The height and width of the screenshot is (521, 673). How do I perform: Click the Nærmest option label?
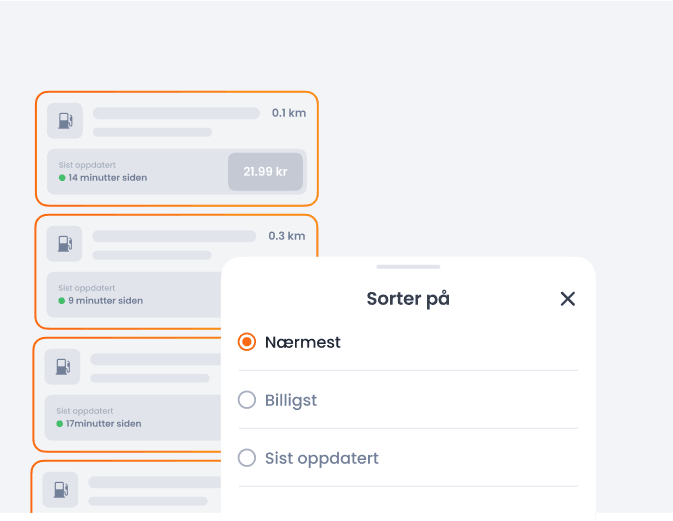point(303,342)
